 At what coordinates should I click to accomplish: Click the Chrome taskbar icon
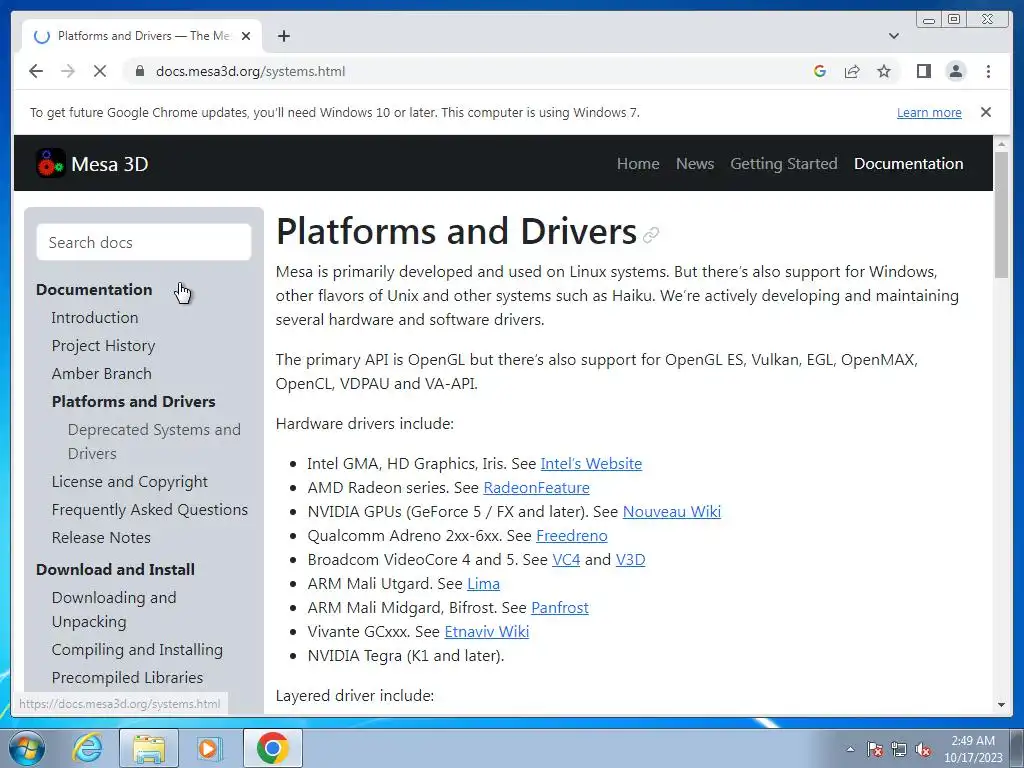(272, 748)
